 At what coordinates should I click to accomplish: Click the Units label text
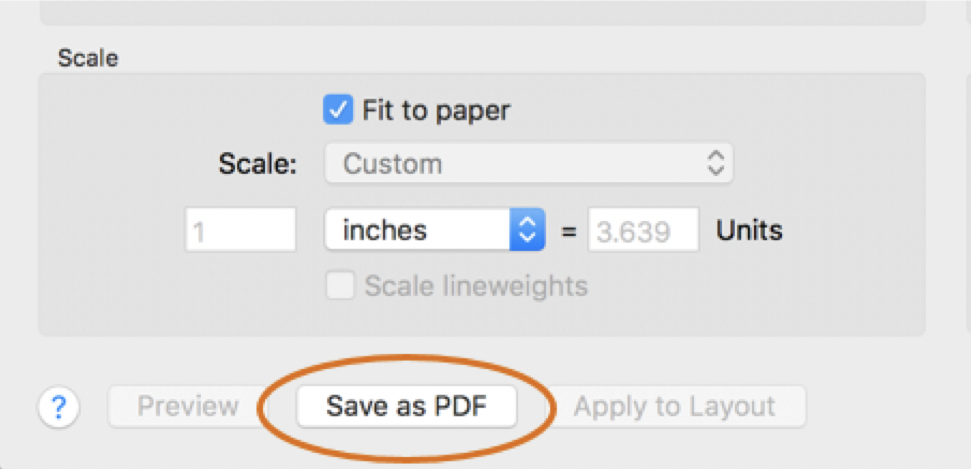click(749, 231)
